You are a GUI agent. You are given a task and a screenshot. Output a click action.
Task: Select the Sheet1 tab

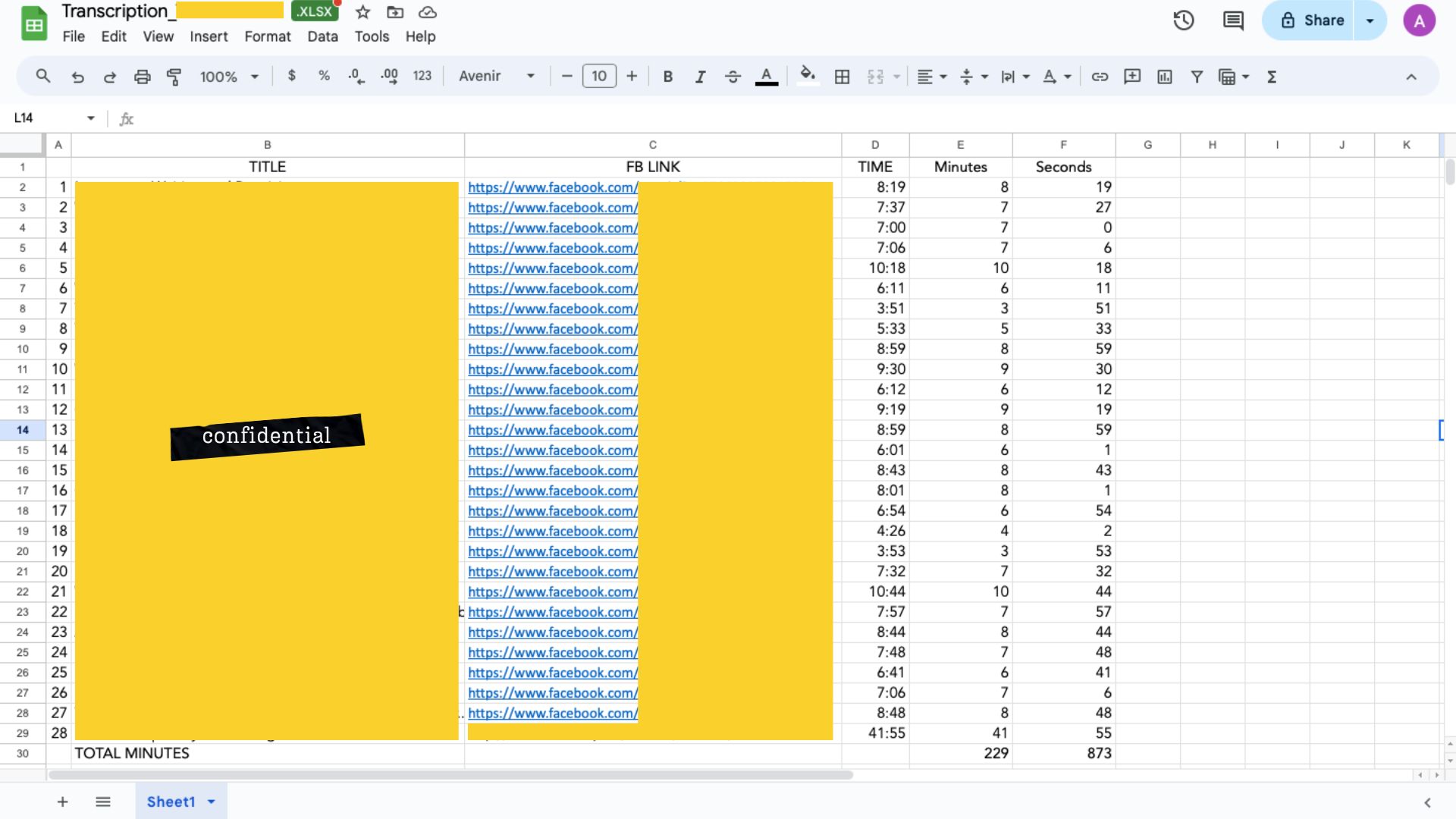(x=171, y=802)
